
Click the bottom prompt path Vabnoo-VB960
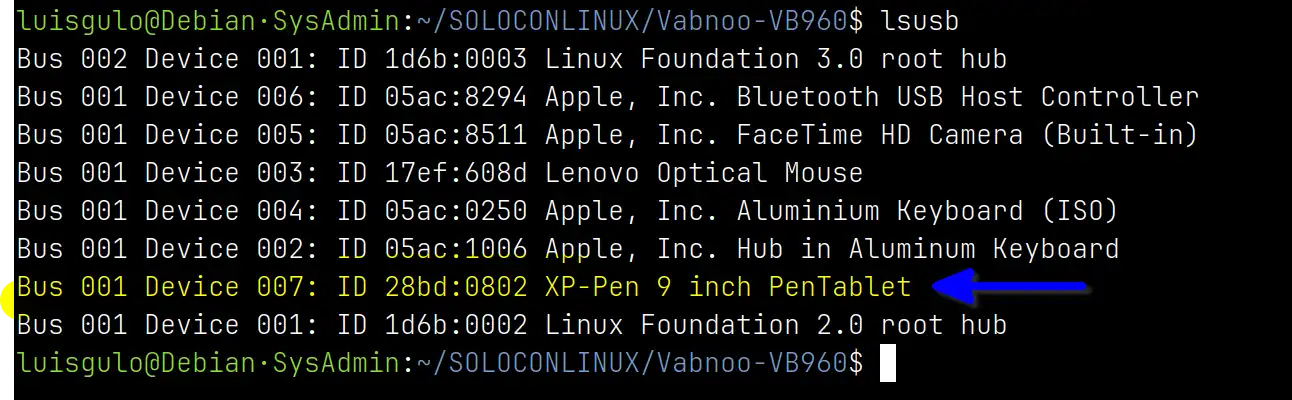[x=752, y=364]
